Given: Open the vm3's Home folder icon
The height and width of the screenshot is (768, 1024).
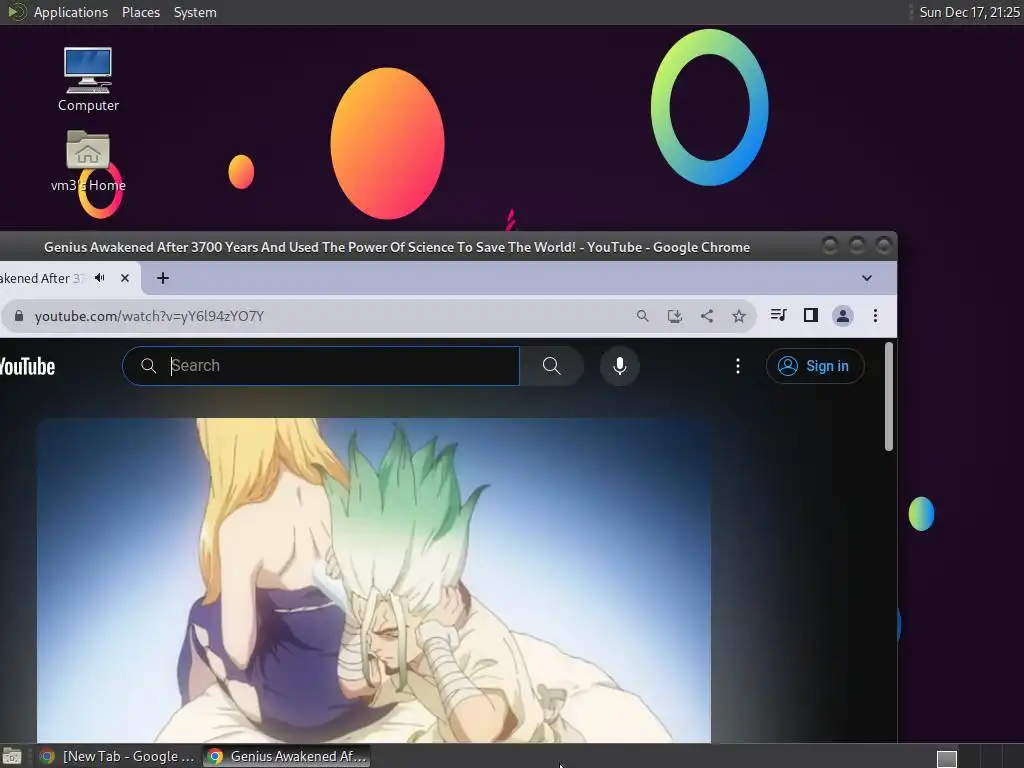Looking at the screenshot, I should (88, 161).
